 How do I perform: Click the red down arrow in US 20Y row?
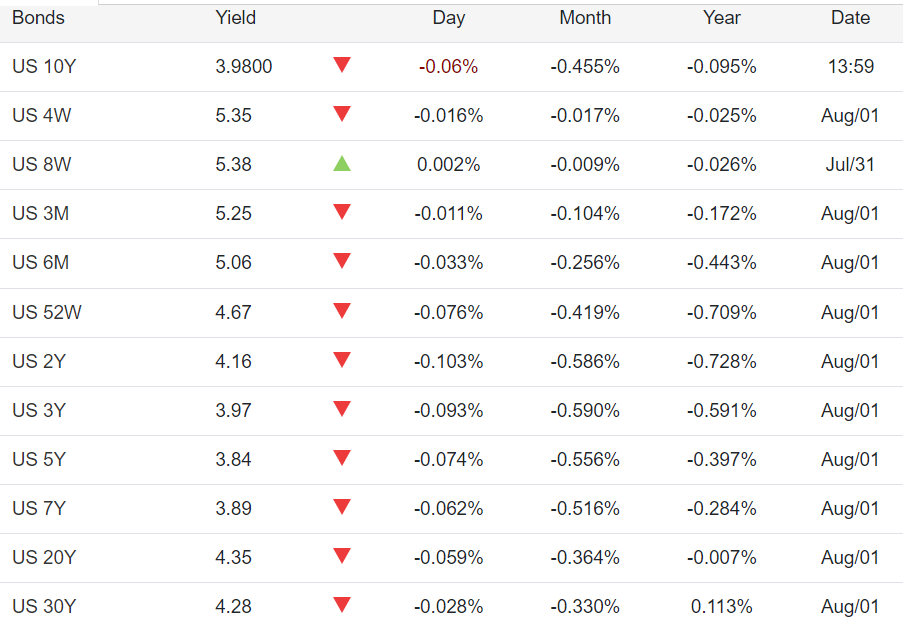342,555
